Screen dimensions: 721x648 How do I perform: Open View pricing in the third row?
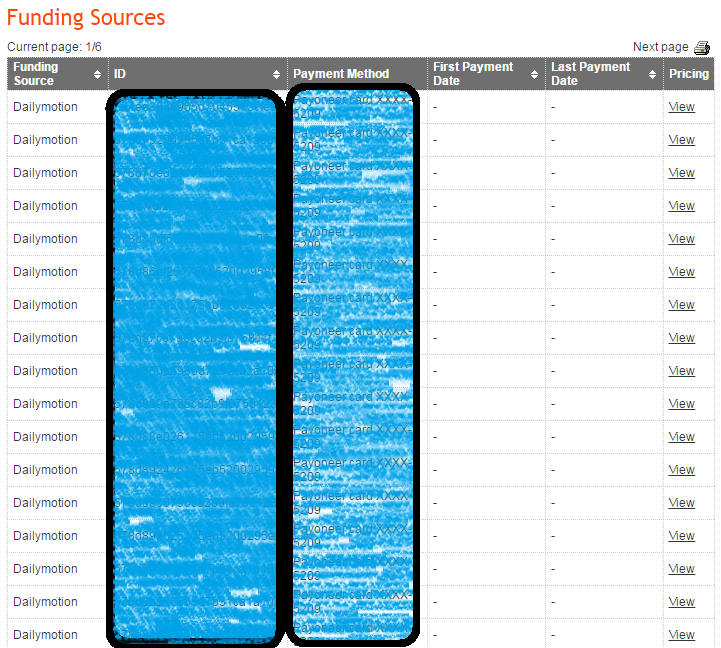(681, 173)
